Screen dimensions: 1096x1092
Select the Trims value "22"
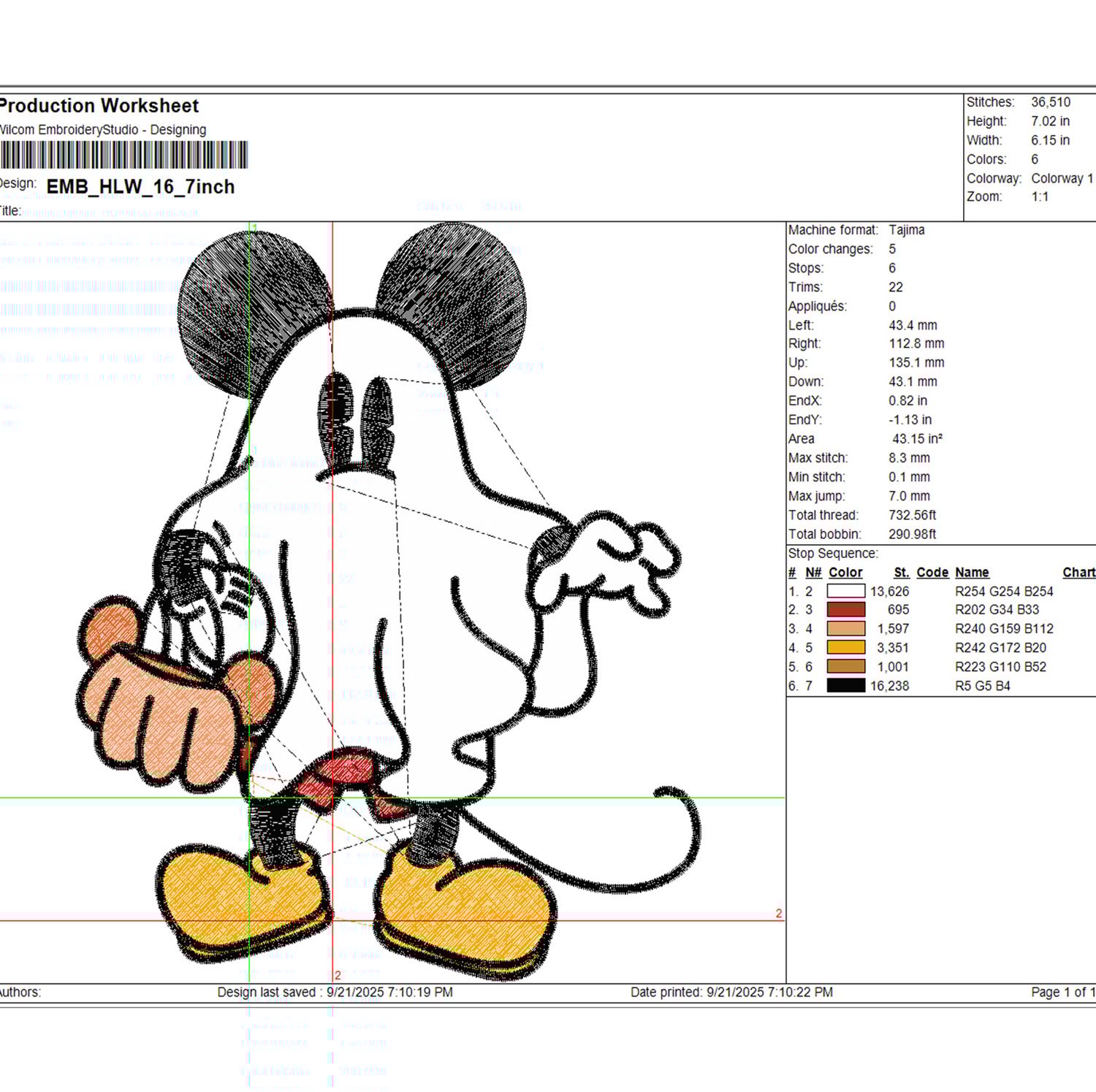tap(896, 287)
